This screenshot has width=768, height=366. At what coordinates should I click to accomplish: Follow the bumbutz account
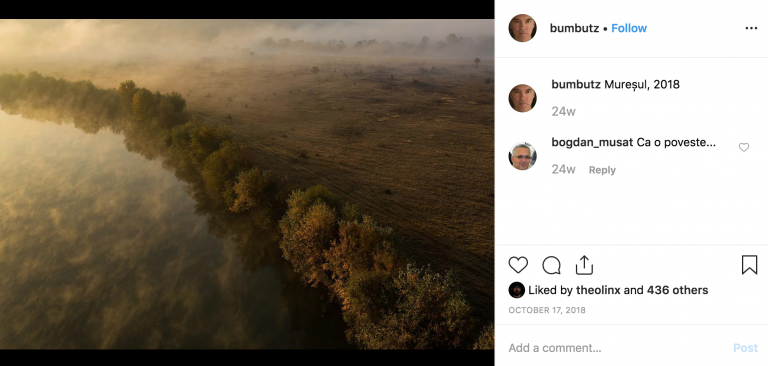629,28
